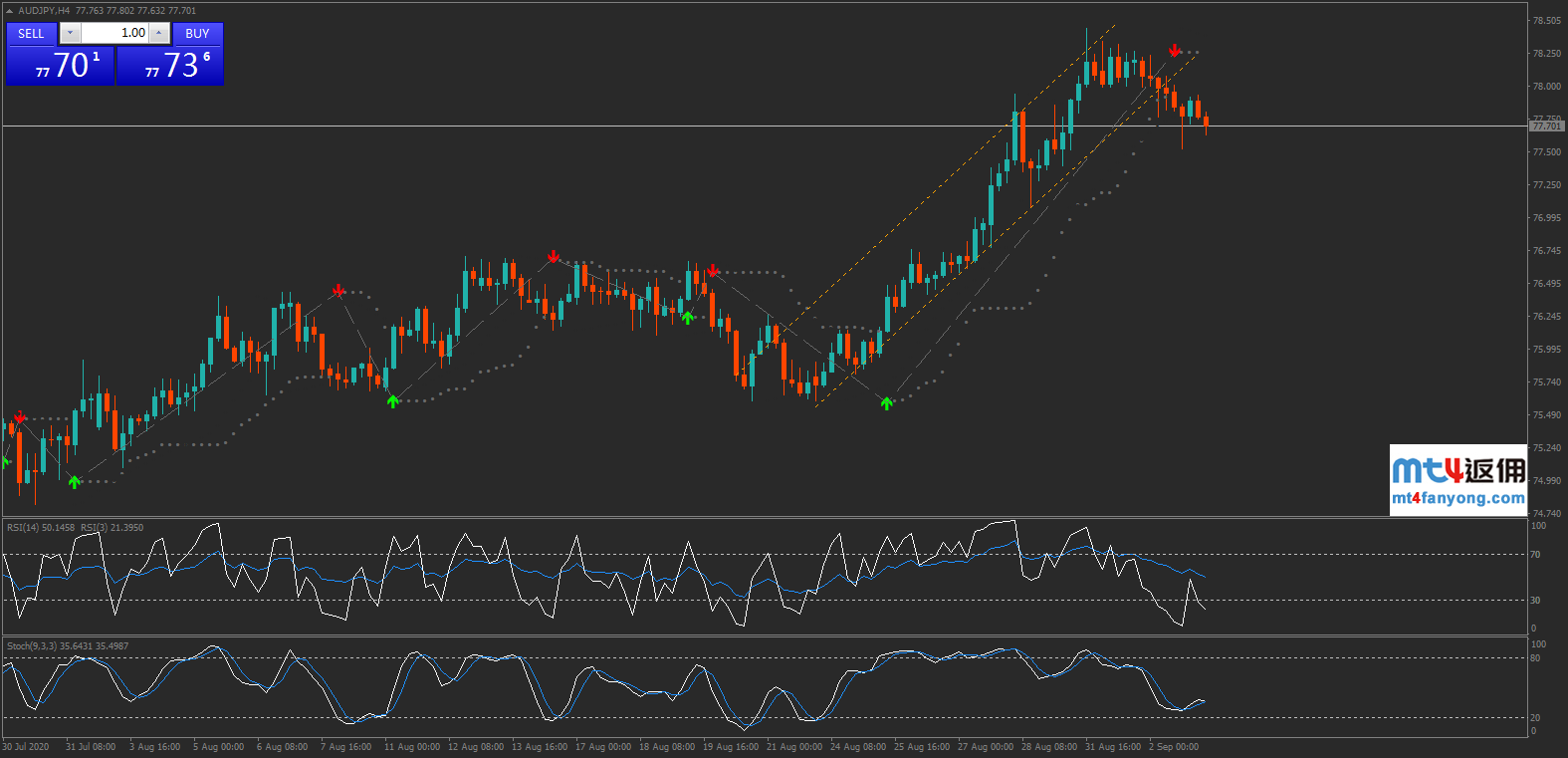The width and height of the screenshot is (1568, 758).
Task: Click the BUY button
Action: coord(197,34)
